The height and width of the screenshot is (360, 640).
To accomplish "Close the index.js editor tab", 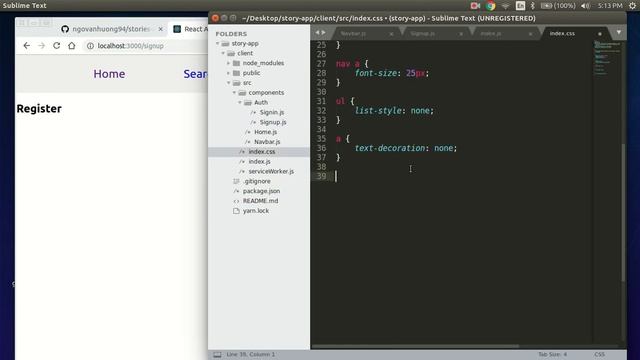I will click(530, 34).
